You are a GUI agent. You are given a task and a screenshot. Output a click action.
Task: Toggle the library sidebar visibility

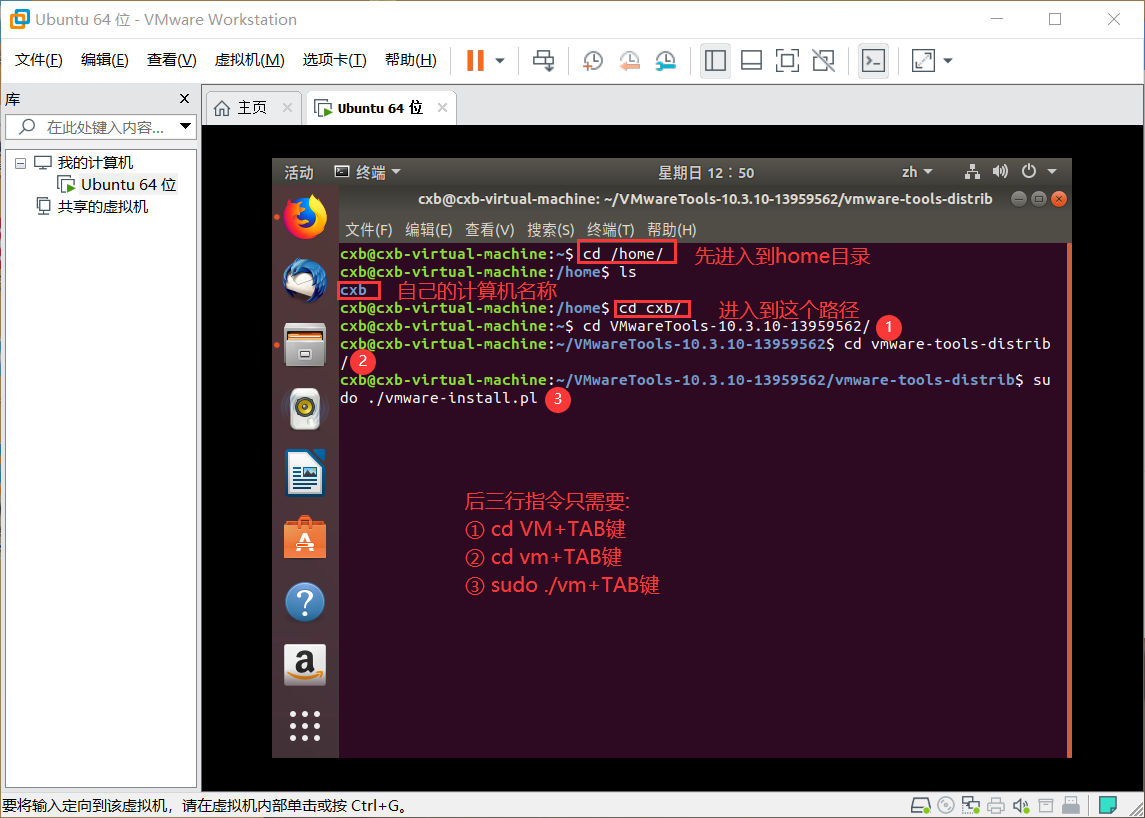tap(715, 61)
